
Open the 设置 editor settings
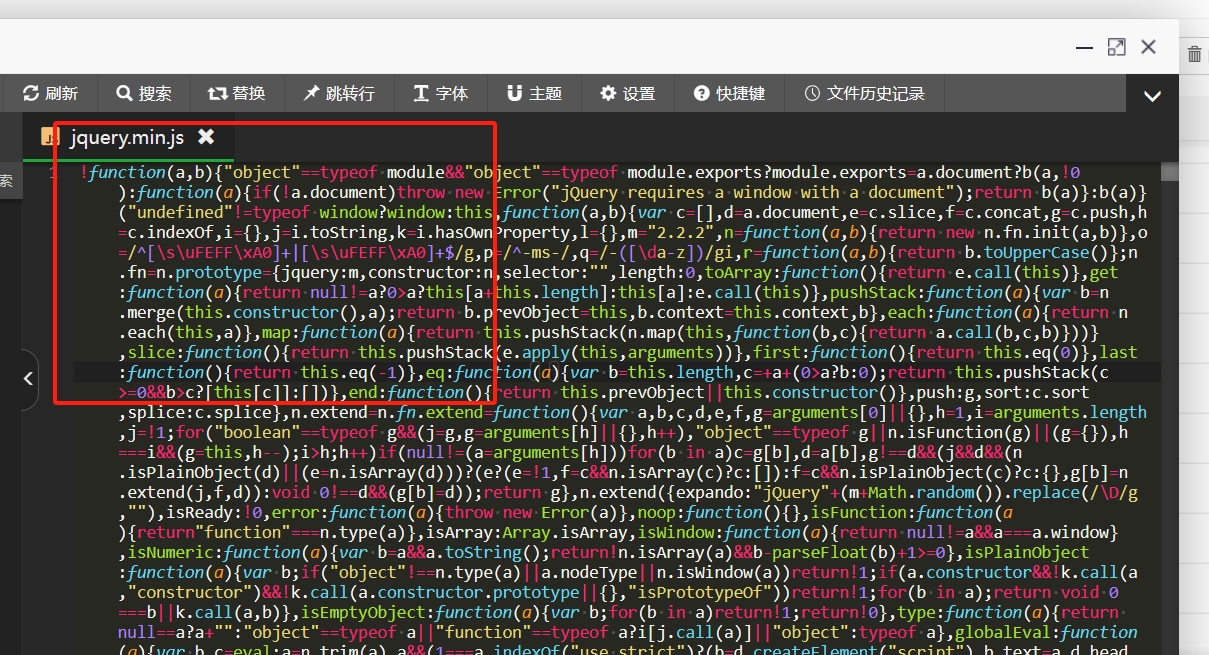click(628, 93)
